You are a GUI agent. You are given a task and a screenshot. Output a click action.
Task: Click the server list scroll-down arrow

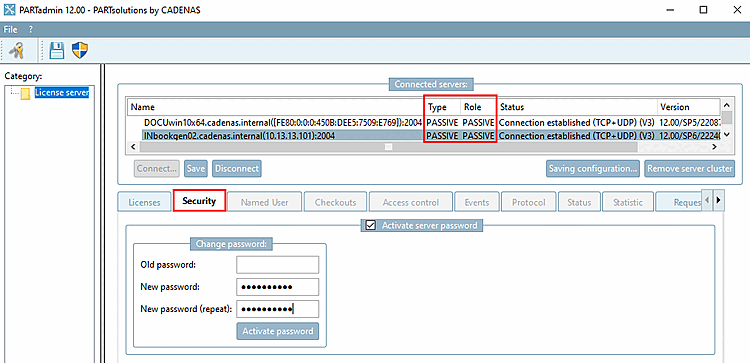click(x=727, y=135)
